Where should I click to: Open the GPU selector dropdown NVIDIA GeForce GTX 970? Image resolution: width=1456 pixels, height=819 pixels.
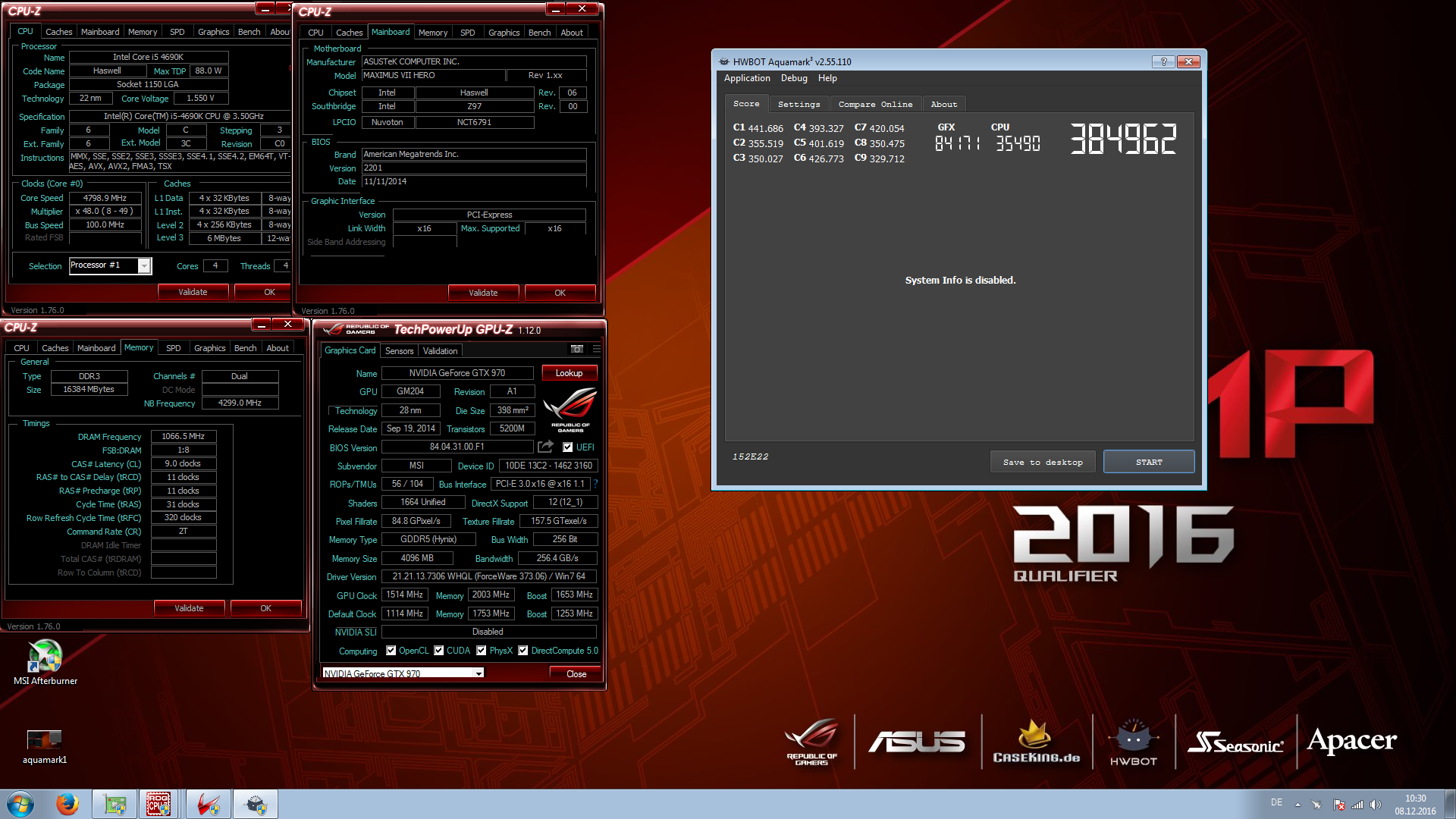pyautogui.click(x=403, y=673)
